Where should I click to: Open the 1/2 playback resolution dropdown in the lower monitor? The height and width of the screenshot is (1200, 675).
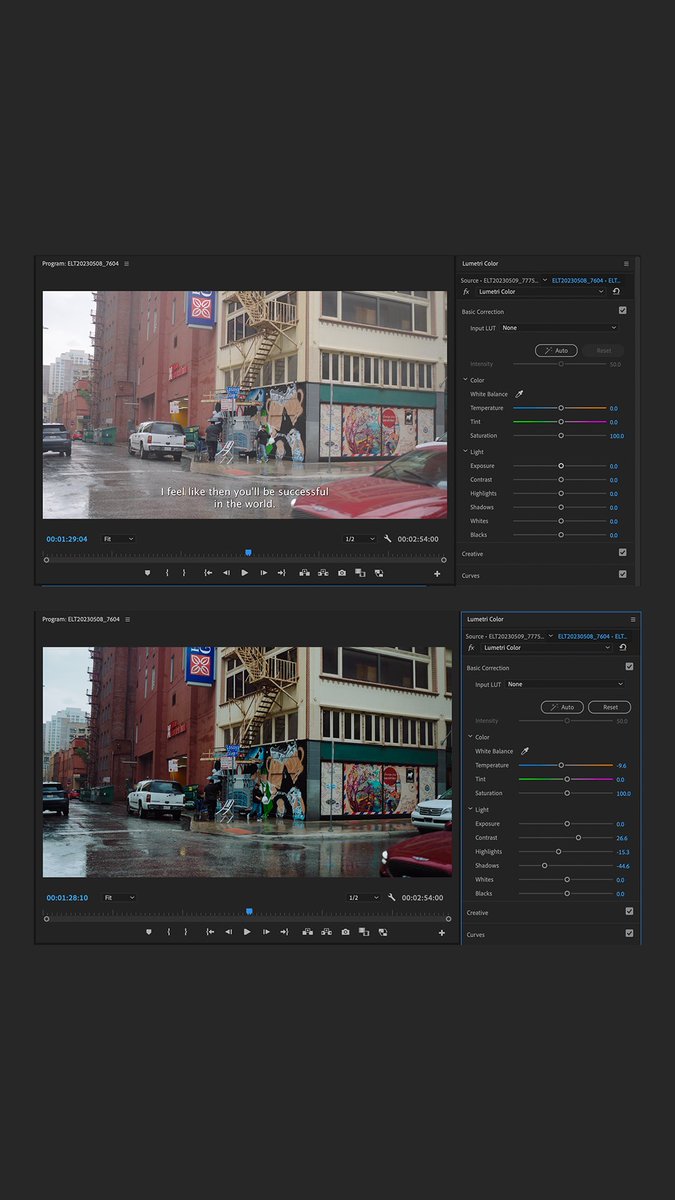[x=364, y=898]
